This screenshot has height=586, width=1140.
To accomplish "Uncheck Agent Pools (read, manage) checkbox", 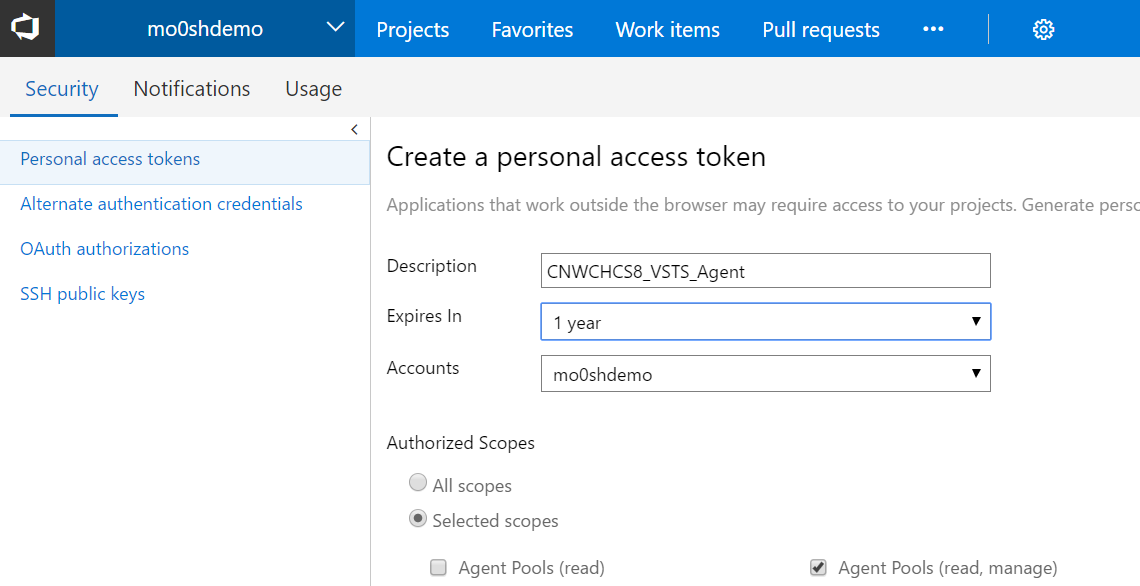I will coord(818,568).
